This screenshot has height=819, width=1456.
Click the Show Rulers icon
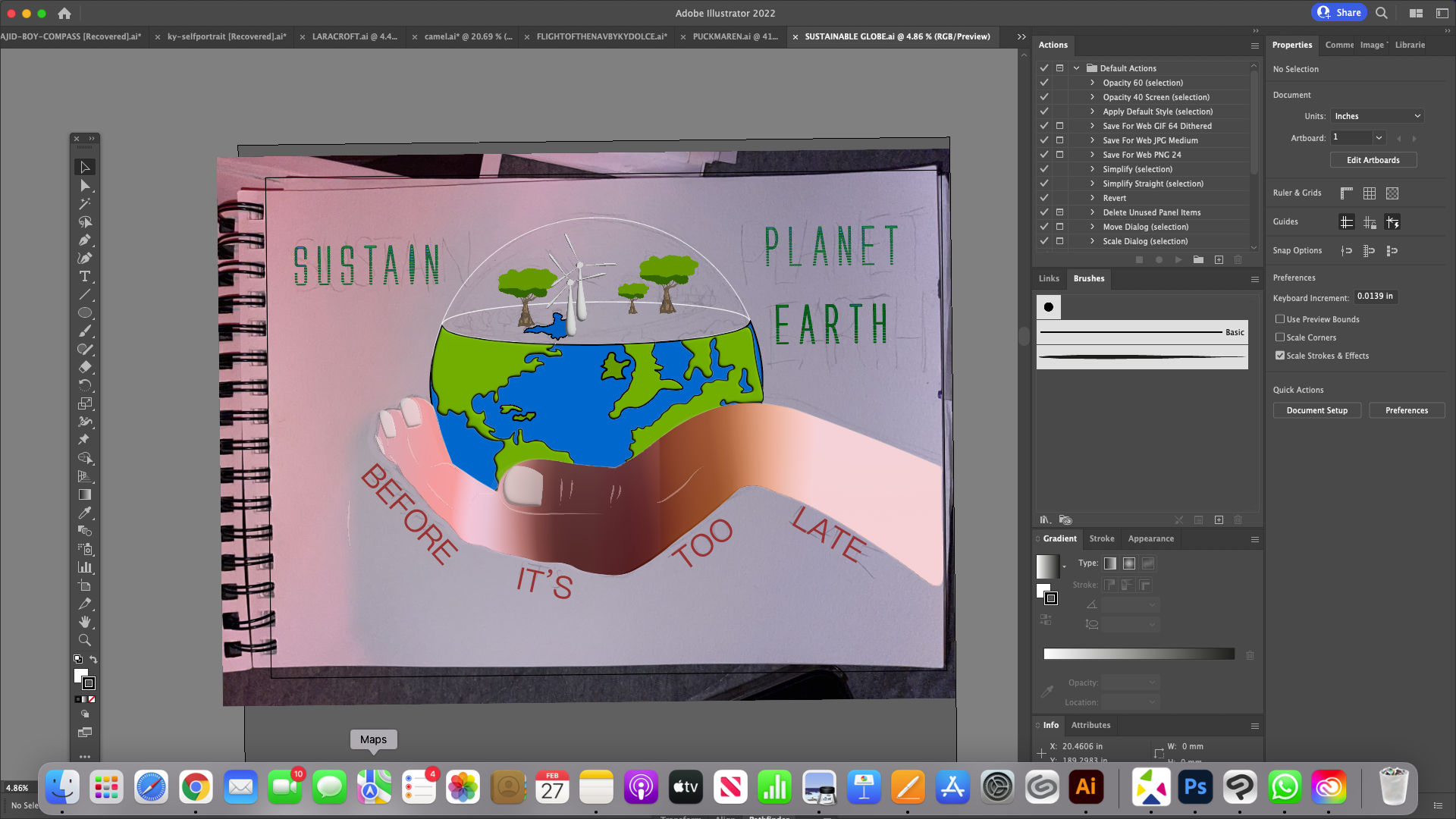coord(1347,193)
